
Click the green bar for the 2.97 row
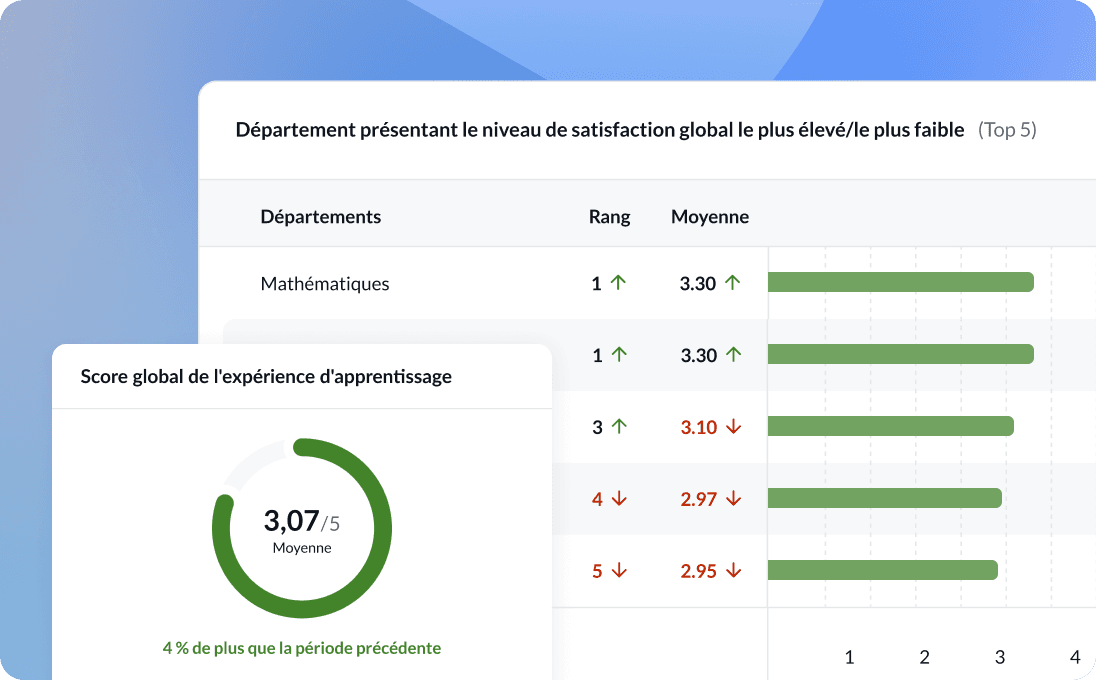tap(885, 498)
